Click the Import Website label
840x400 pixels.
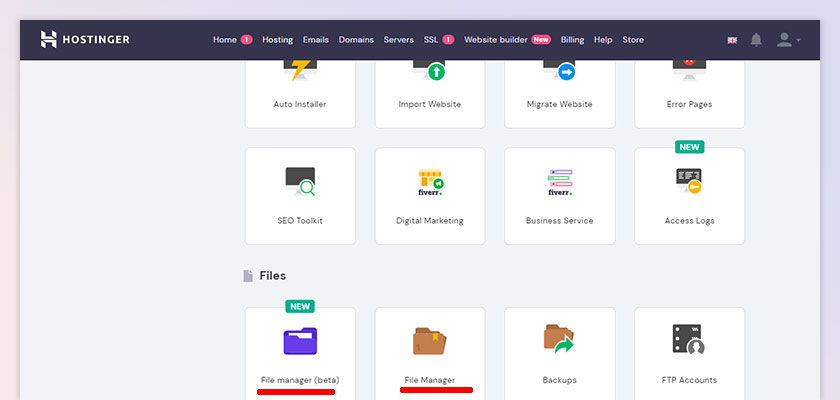pos(430,104)
